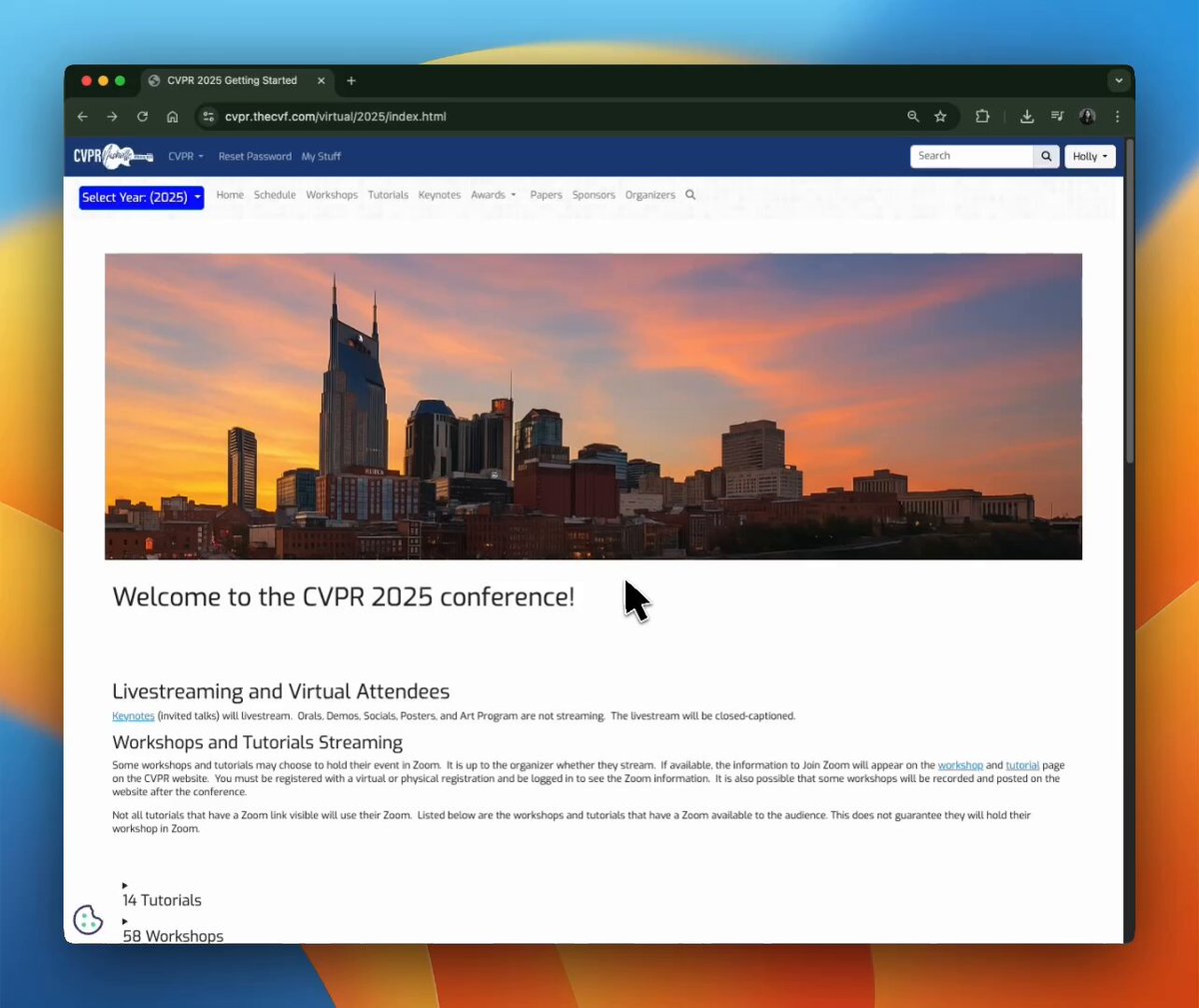Image resolution: width=1199 pixels, height=1008 pixels.
Task: Open the Workshops menu item
Action: pos(332,195)
